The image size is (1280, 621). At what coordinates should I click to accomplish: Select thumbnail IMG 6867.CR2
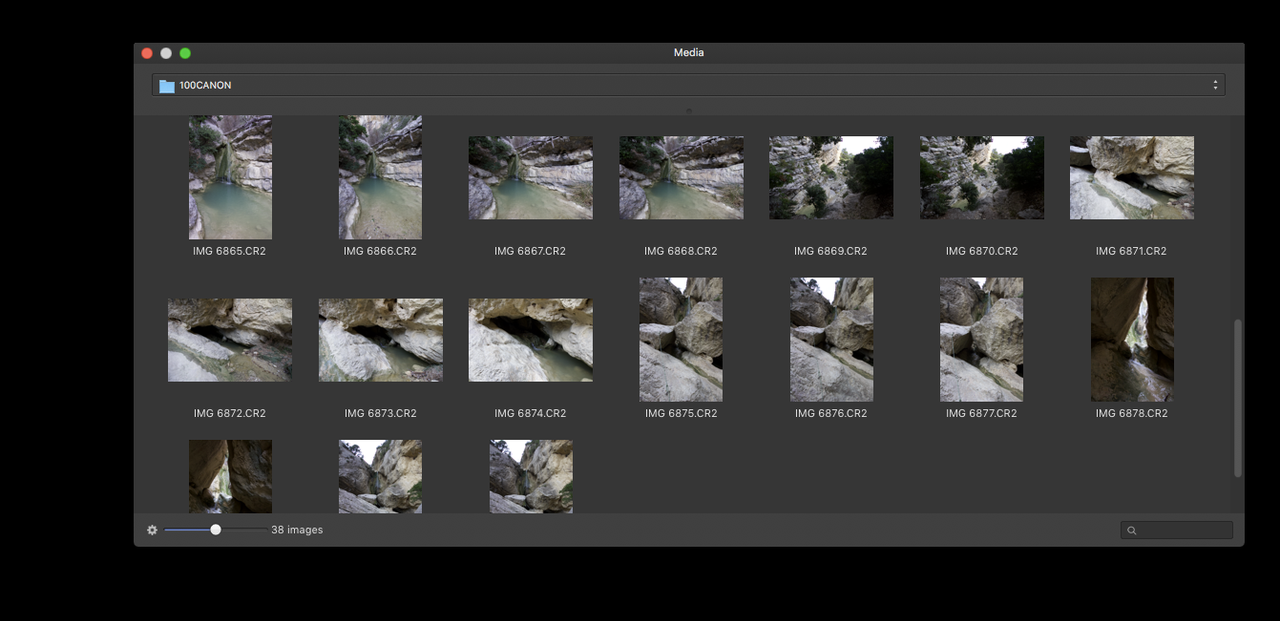[x=530, y=178]
